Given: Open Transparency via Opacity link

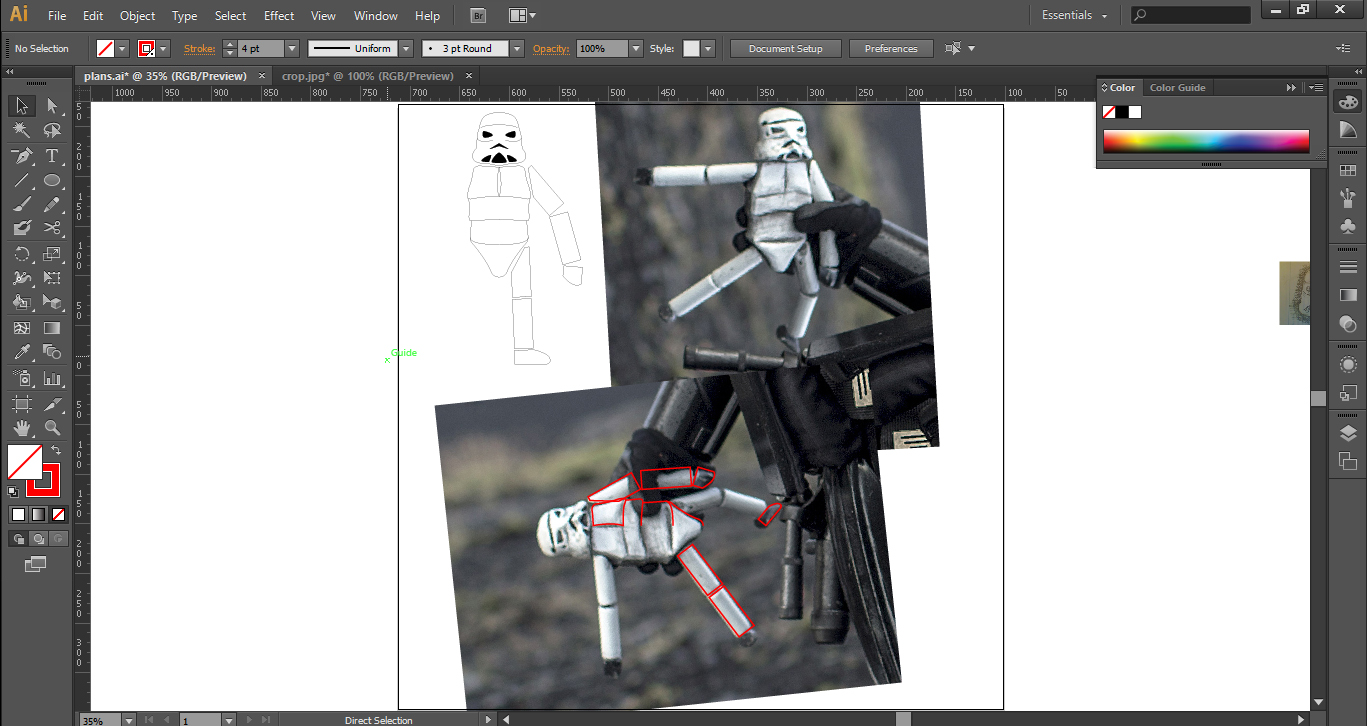Looking at the screenshot, I should 550,48.
